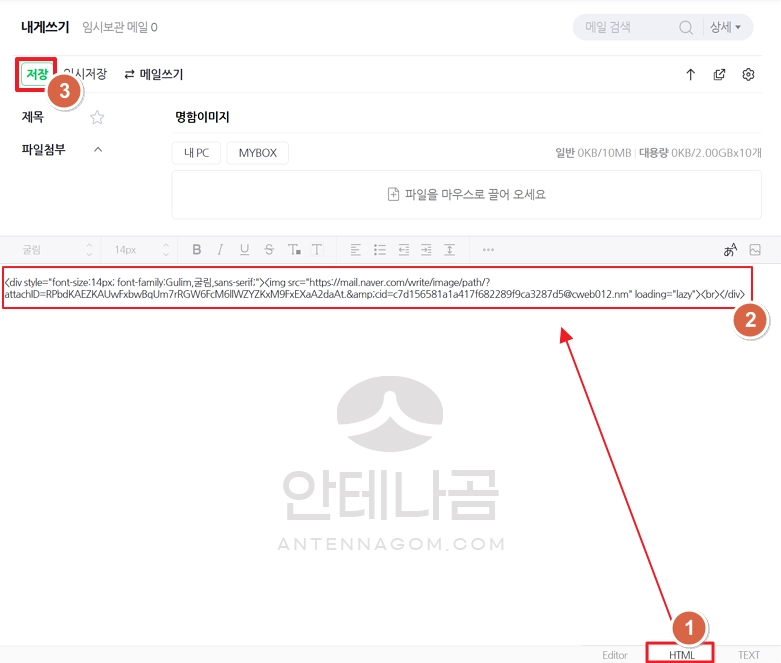Screen dimensions: 781x663
Task: Click the 대용량 0KB/2.00GBx10개 text
Action: click(x=700, y=153)
